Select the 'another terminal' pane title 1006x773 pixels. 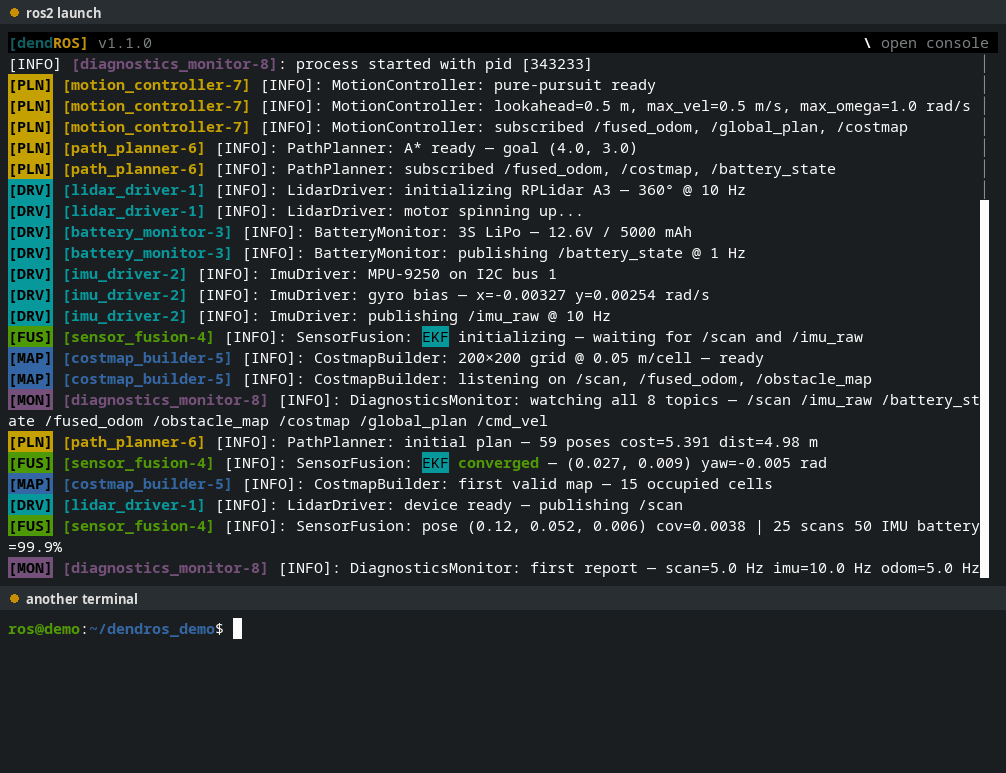(81, 599)
